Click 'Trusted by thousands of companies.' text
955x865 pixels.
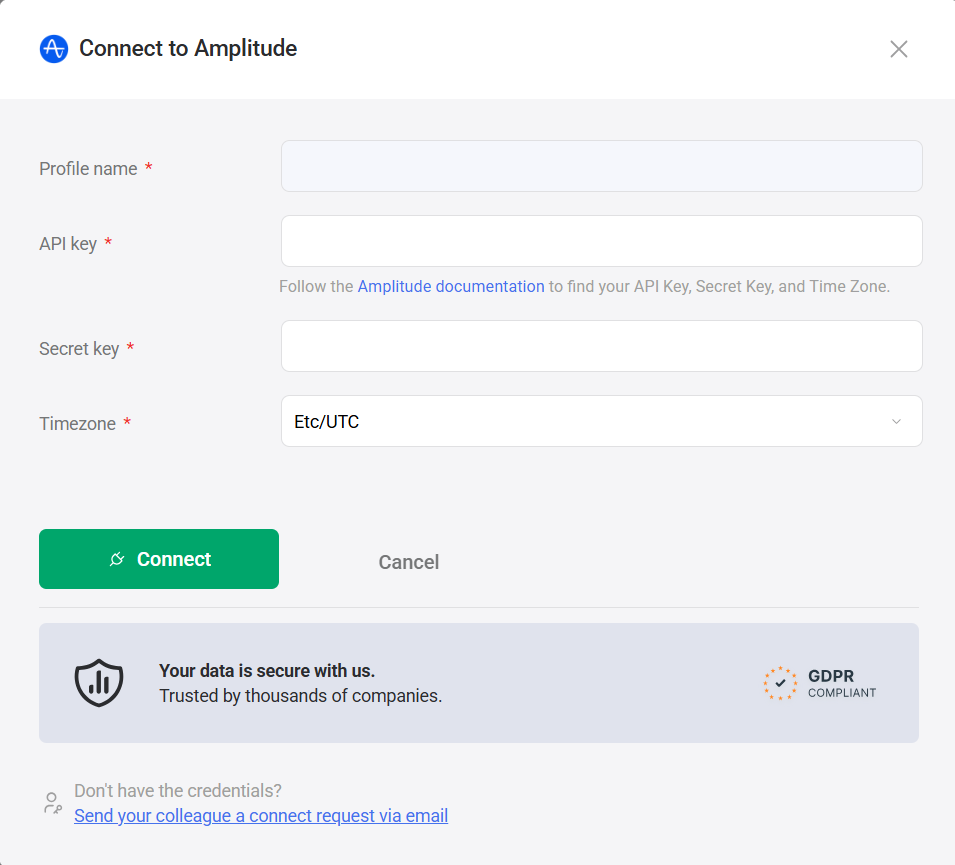(300, 696)
